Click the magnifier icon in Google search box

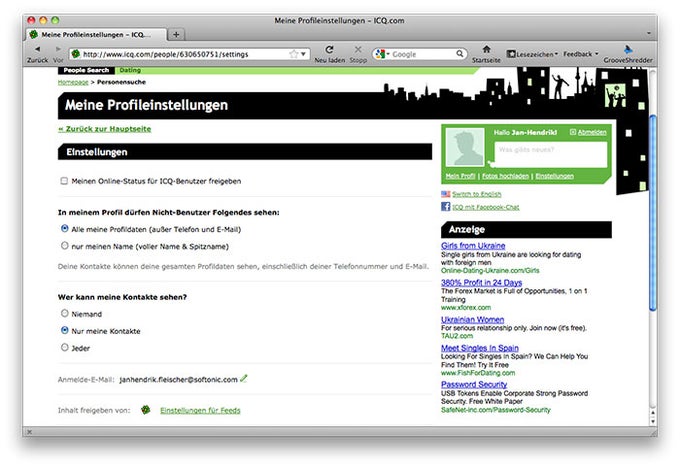[460, 54]
